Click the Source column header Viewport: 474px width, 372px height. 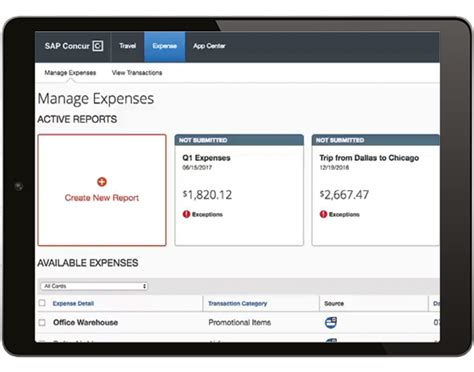coord(334,303)
